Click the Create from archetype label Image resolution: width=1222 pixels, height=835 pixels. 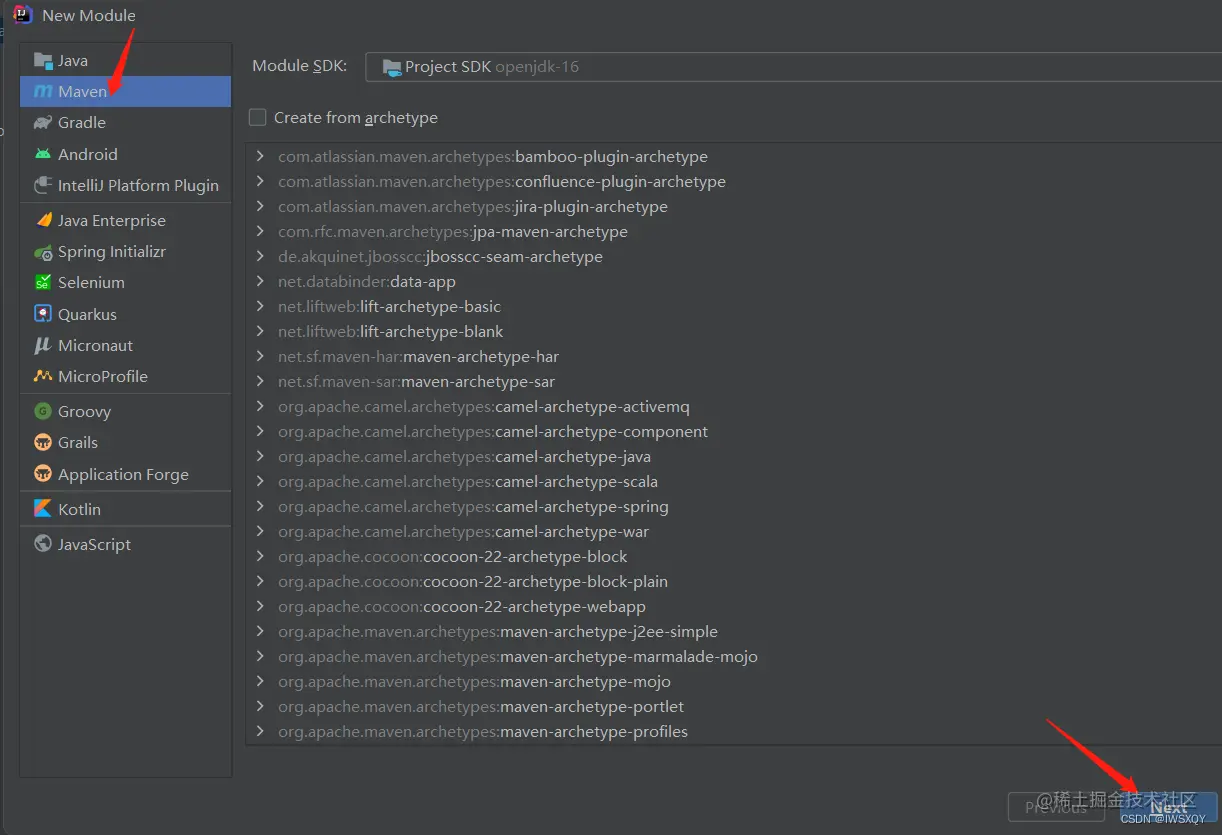[x=356, y=118]
